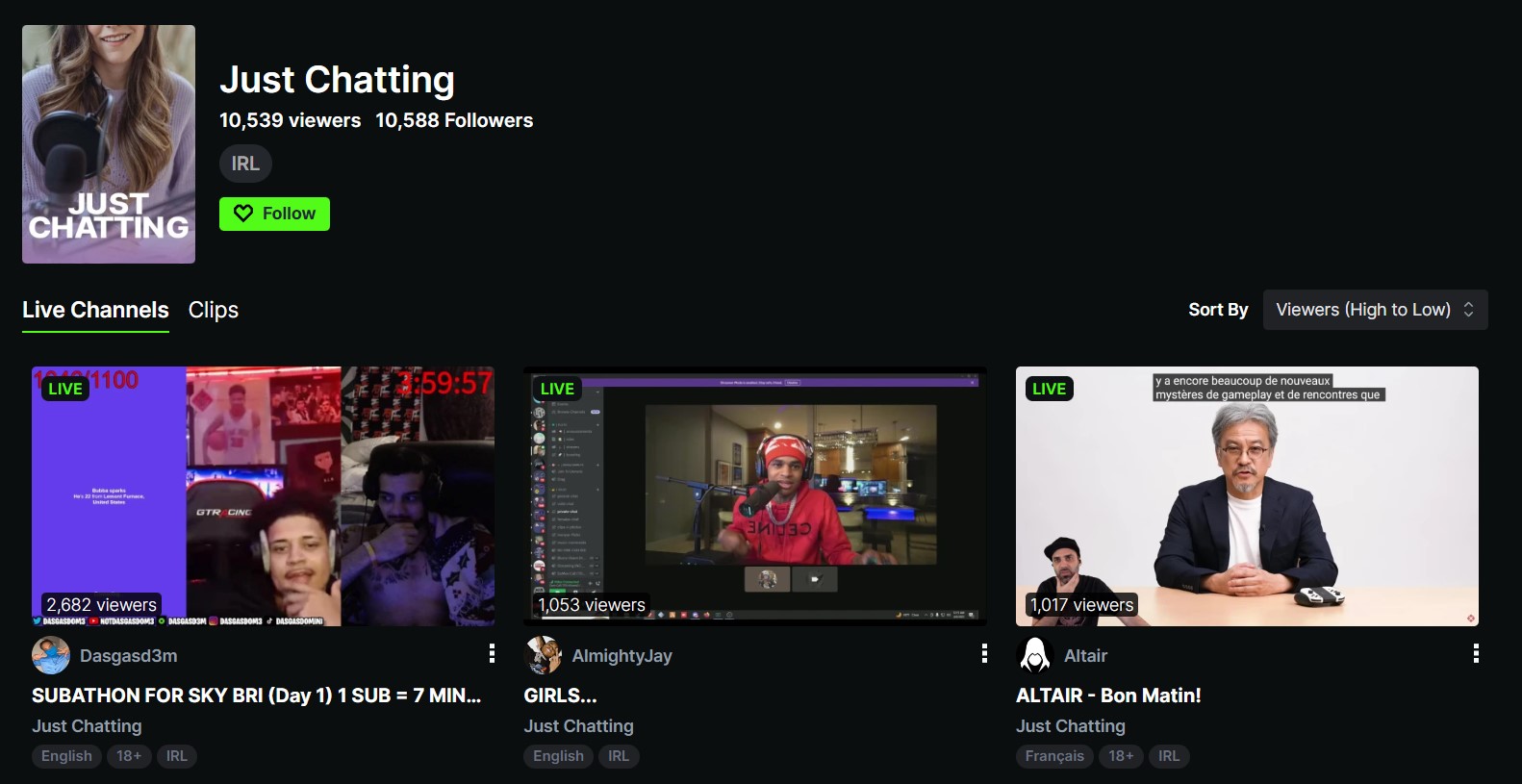Viewport: 1522px width, 784px height.
Task: Open three-dot menu for AlmightyJay stream
Action: pyautogui.click(x=983, y=654)
